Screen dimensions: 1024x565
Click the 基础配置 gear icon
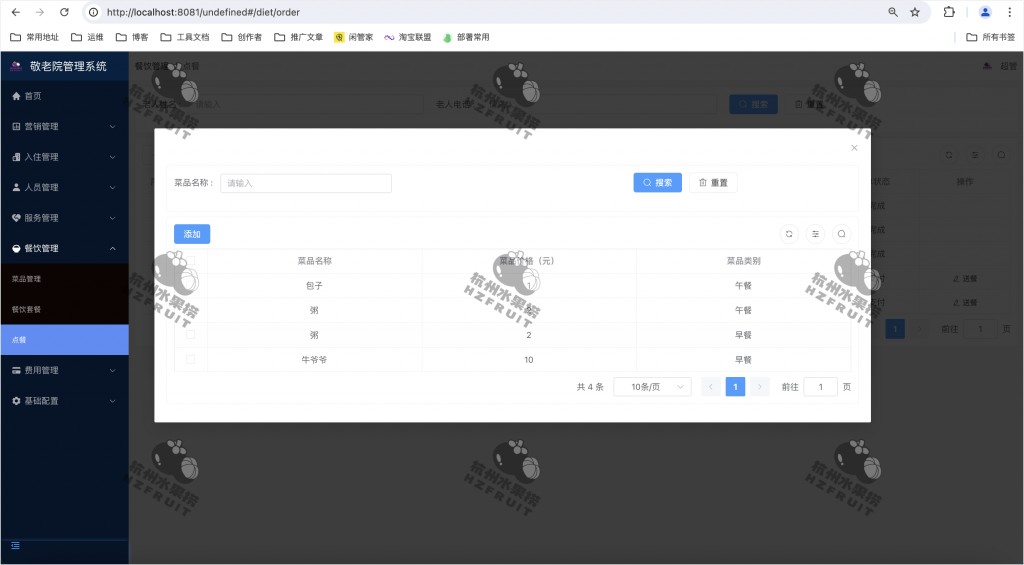(x=16, y=400)
